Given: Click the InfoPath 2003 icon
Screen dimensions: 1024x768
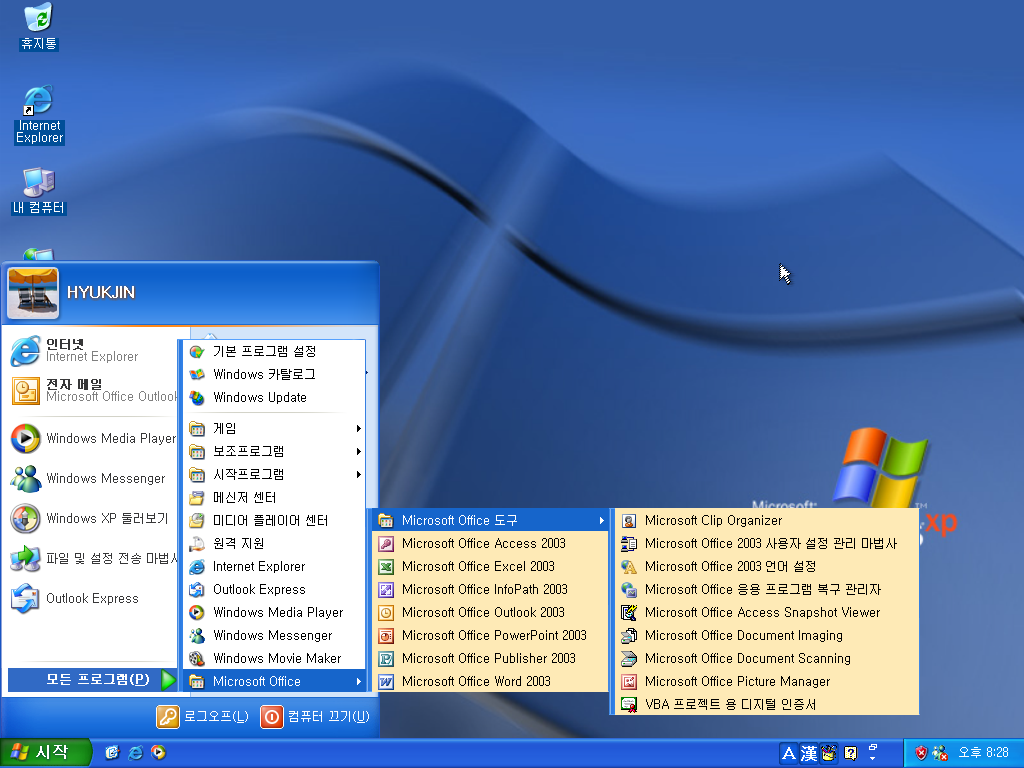Looking at the screenshot, I should point(386,590).
